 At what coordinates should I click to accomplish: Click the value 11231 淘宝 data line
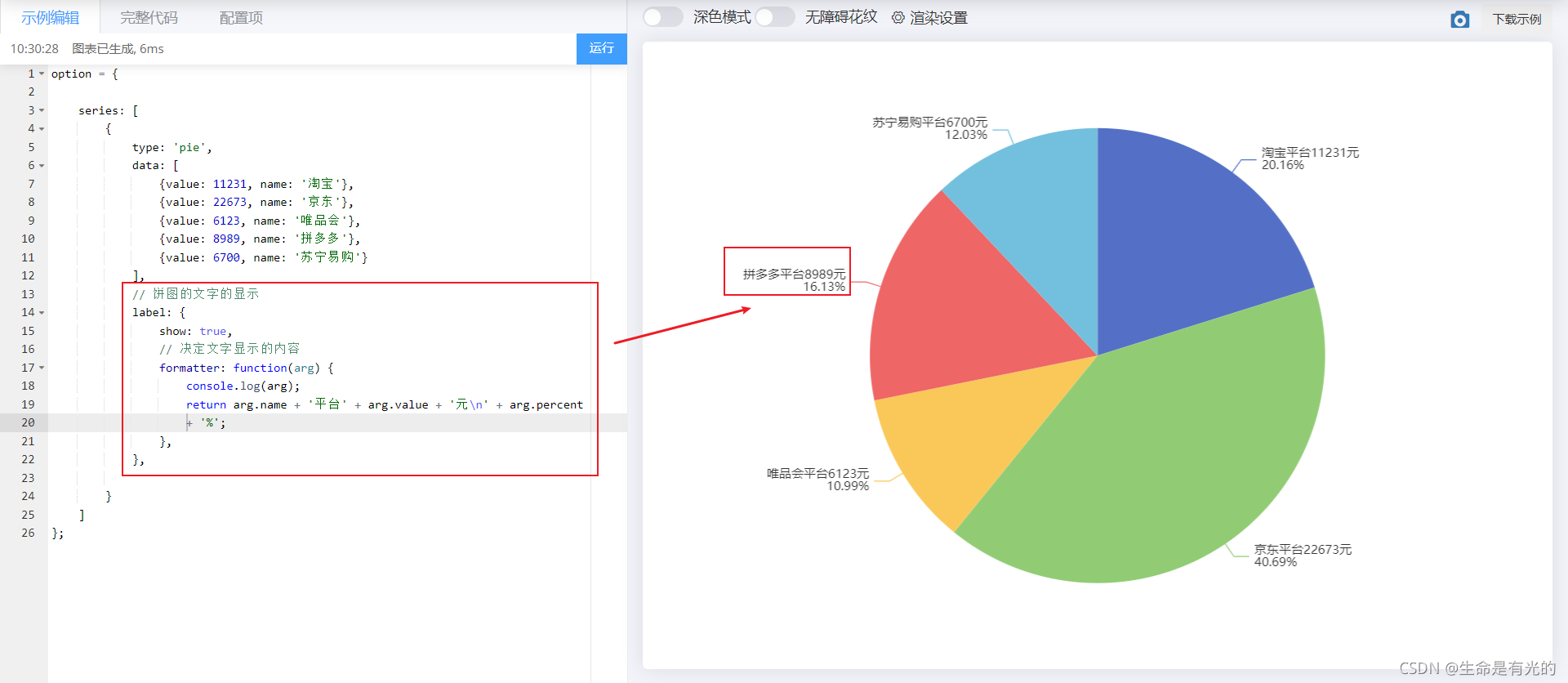tap(256, 184)
